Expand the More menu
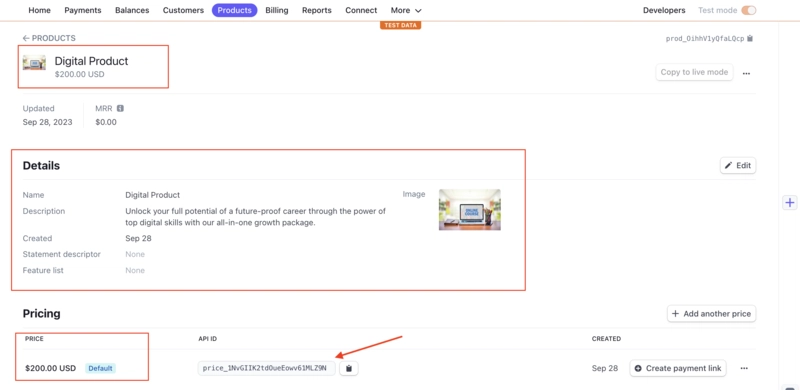The image size is (800, 390). (x=406, y=10)
